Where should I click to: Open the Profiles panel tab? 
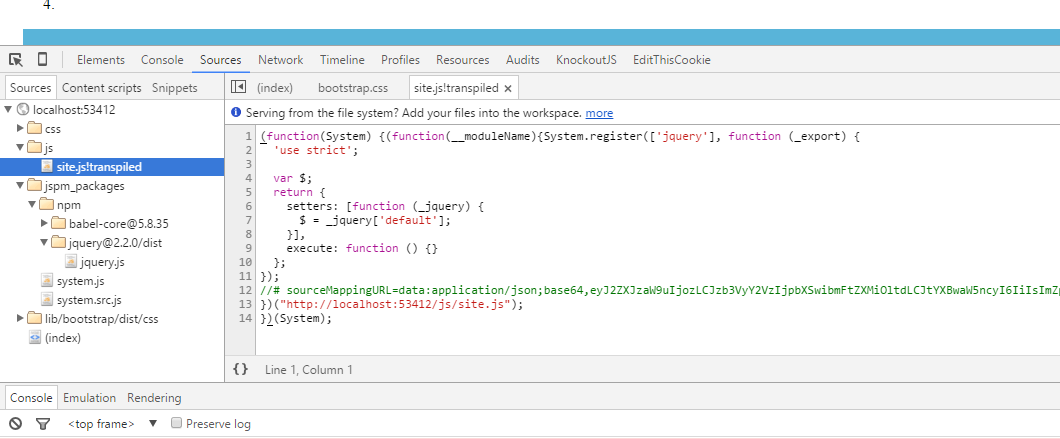coord(400,60)
